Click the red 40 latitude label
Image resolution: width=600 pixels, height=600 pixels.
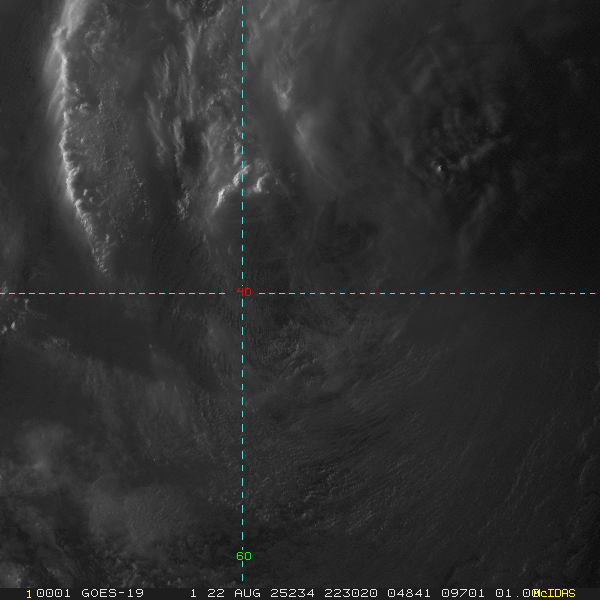tap(244, 292)
